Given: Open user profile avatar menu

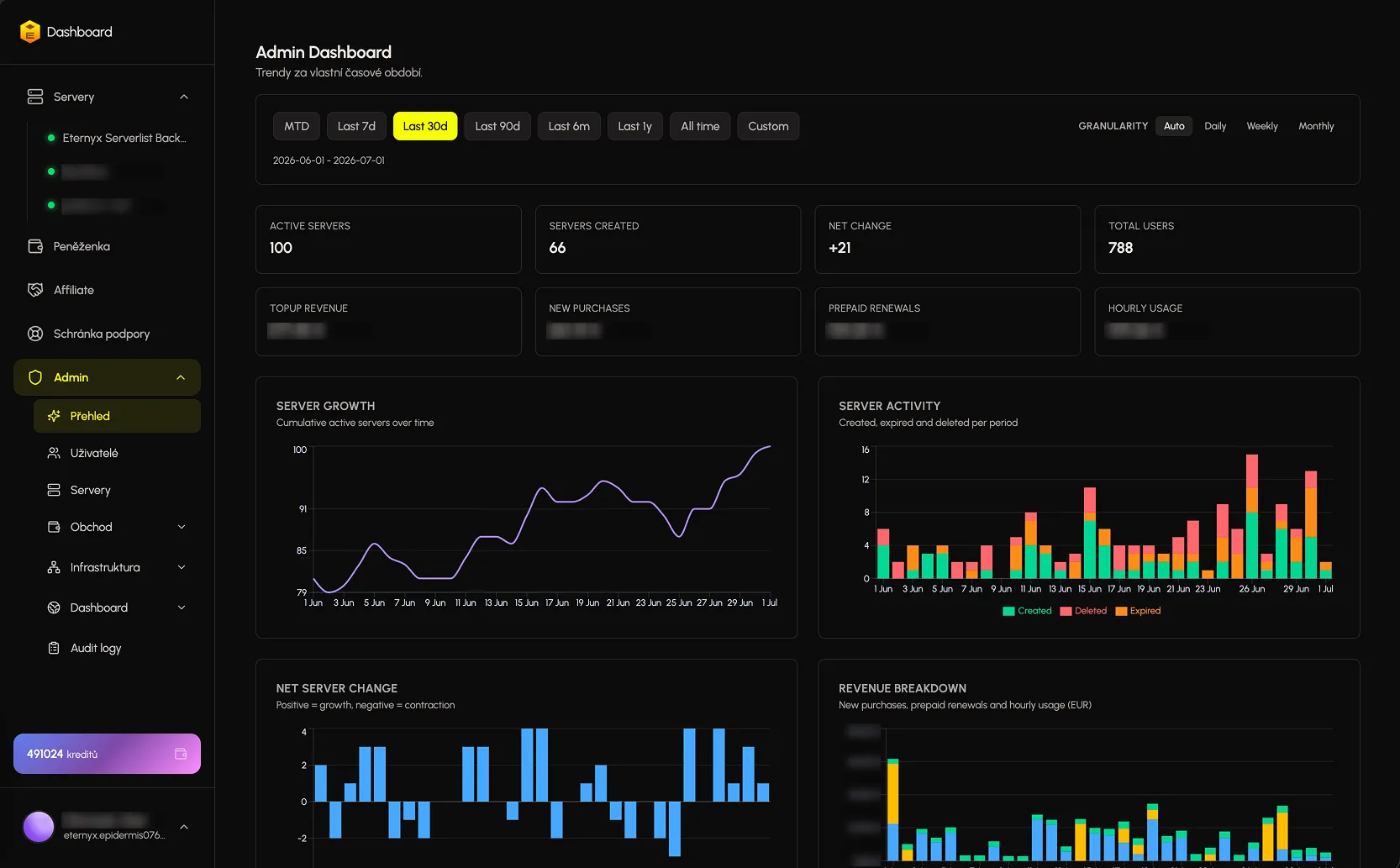Looking at the screenshot, I should pyautogui.click(x=39, y=827).
